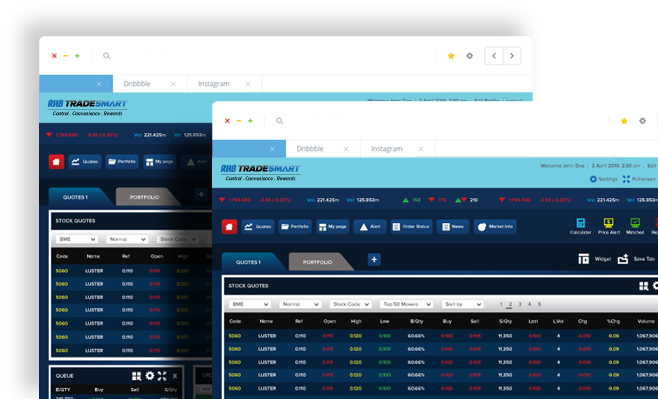Go to page 3 of stock quotes
Viewport: 658px width, 399px height.
coord(520,304)
